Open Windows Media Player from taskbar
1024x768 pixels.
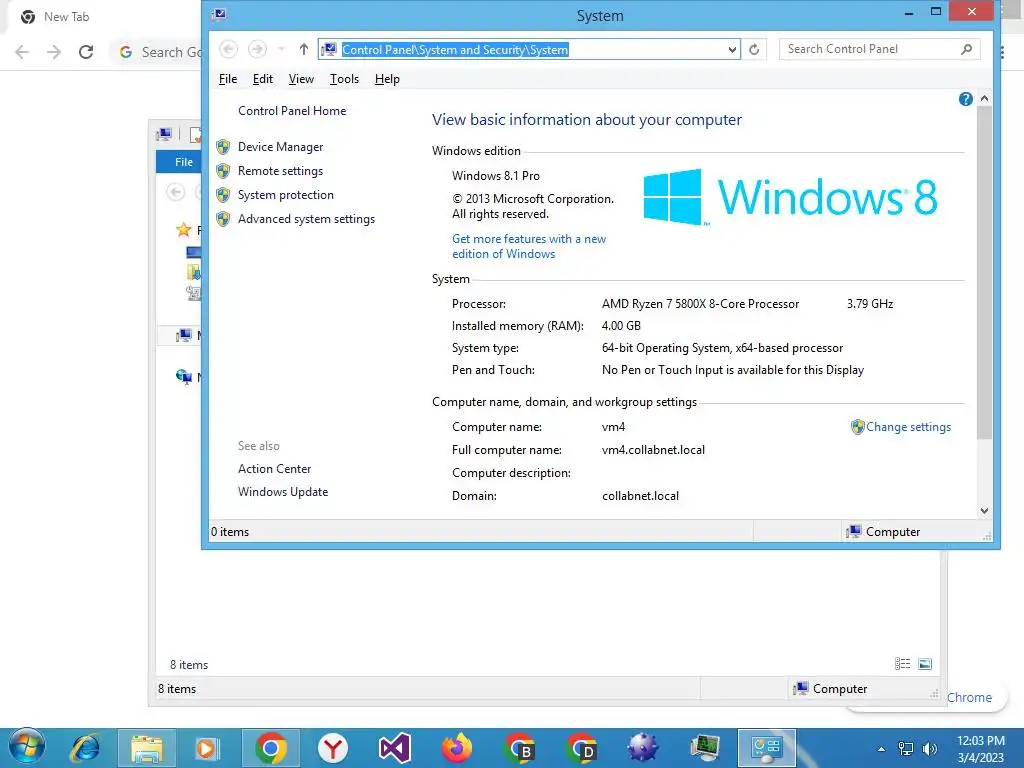[x=208, y=748]
